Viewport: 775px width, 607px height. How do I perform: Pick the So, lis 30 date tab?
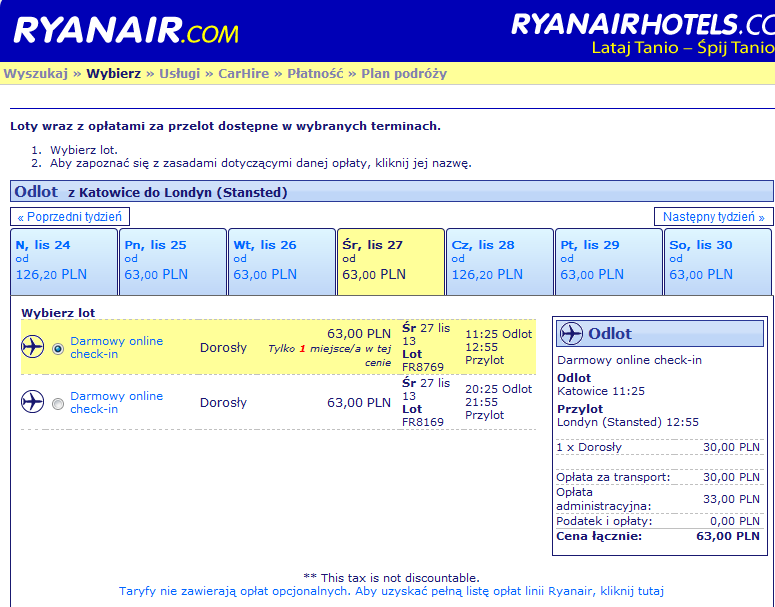click(x=718, y=261)
